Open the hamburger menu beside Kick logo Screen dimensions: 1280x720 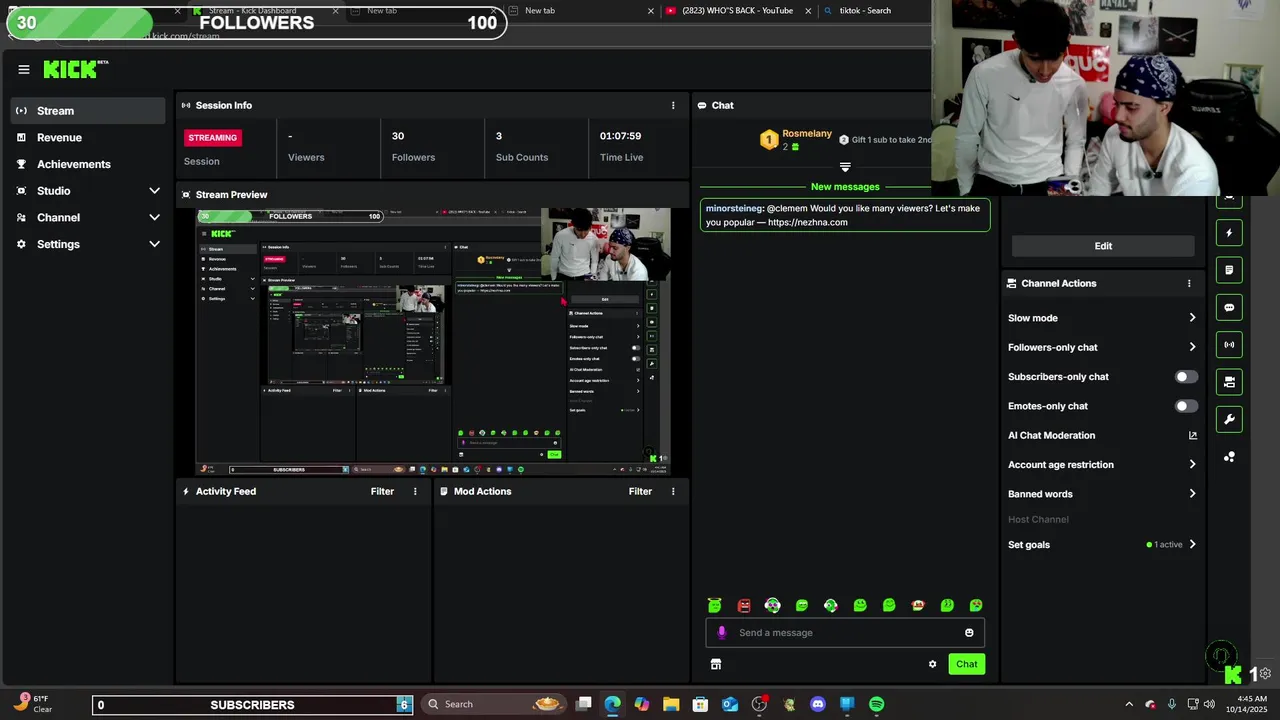23,69
